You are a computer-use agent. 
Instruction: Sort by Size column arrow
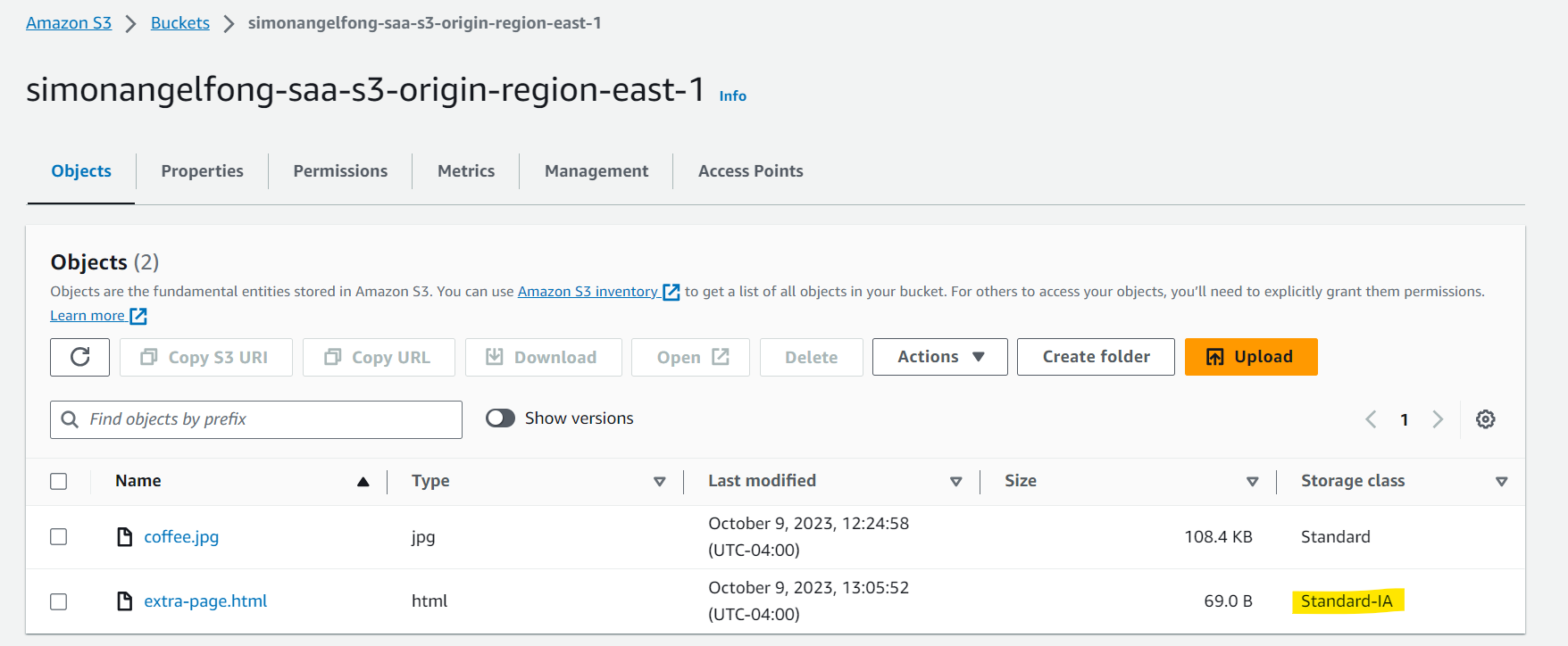[1253, 482]
